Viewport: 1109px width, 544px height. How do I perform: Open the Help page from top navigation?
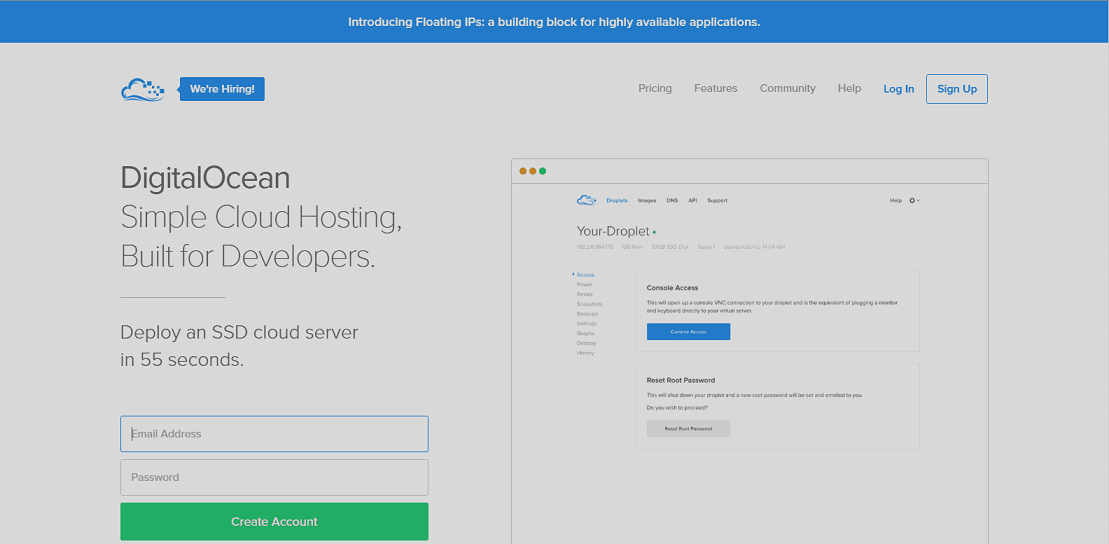[x=849, y=88]
